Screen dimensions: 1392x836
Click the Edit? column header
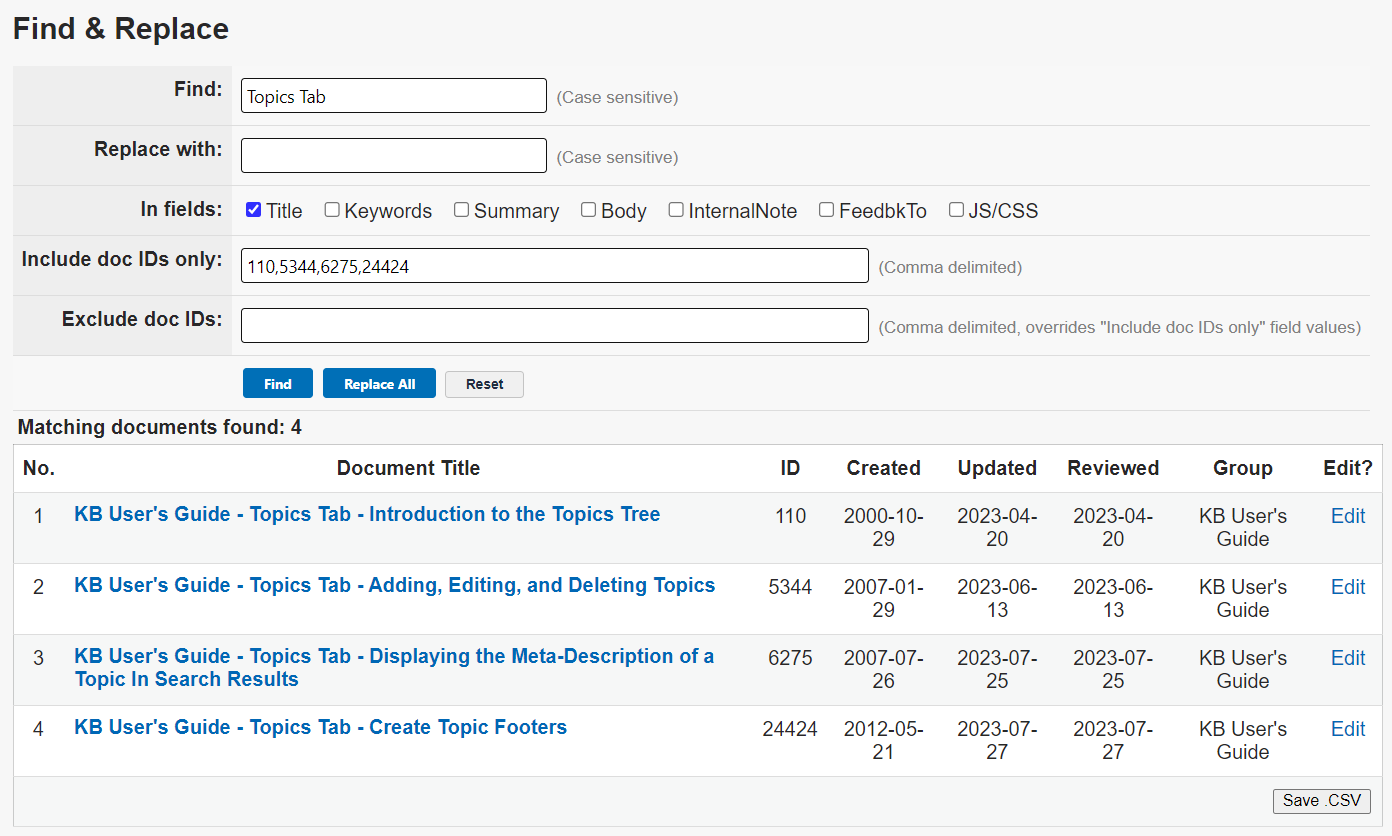coord(1348,468)
